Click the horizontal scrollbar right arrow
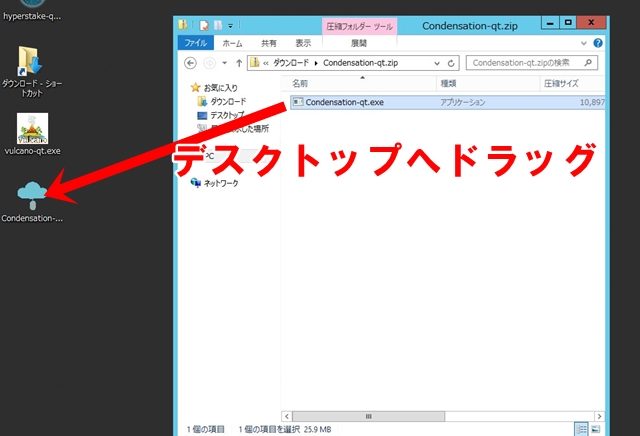The height and width of the screenshot is (436, 640). 600,416
